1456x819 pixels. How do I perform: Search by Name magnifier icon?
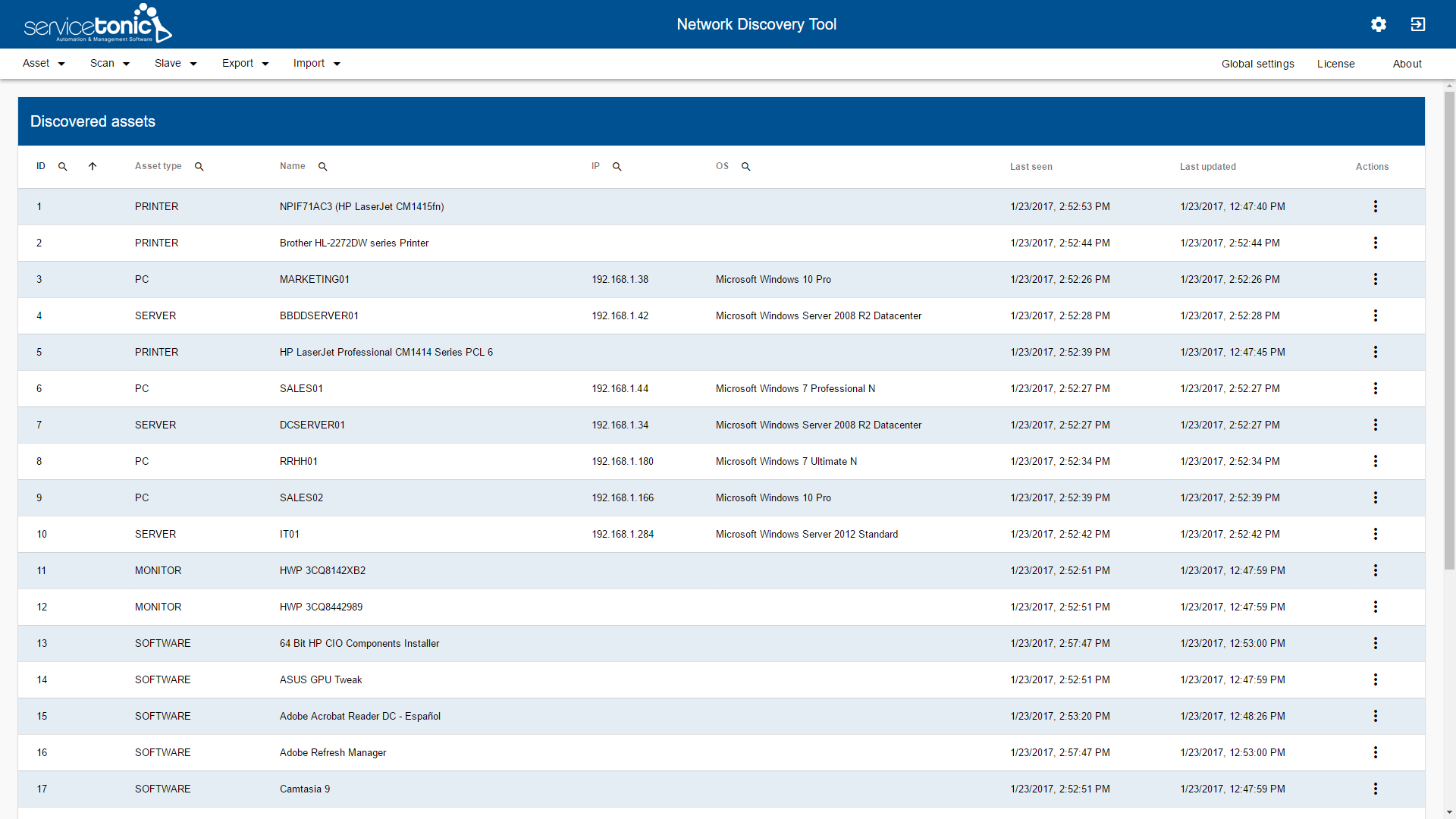(323, 167)
